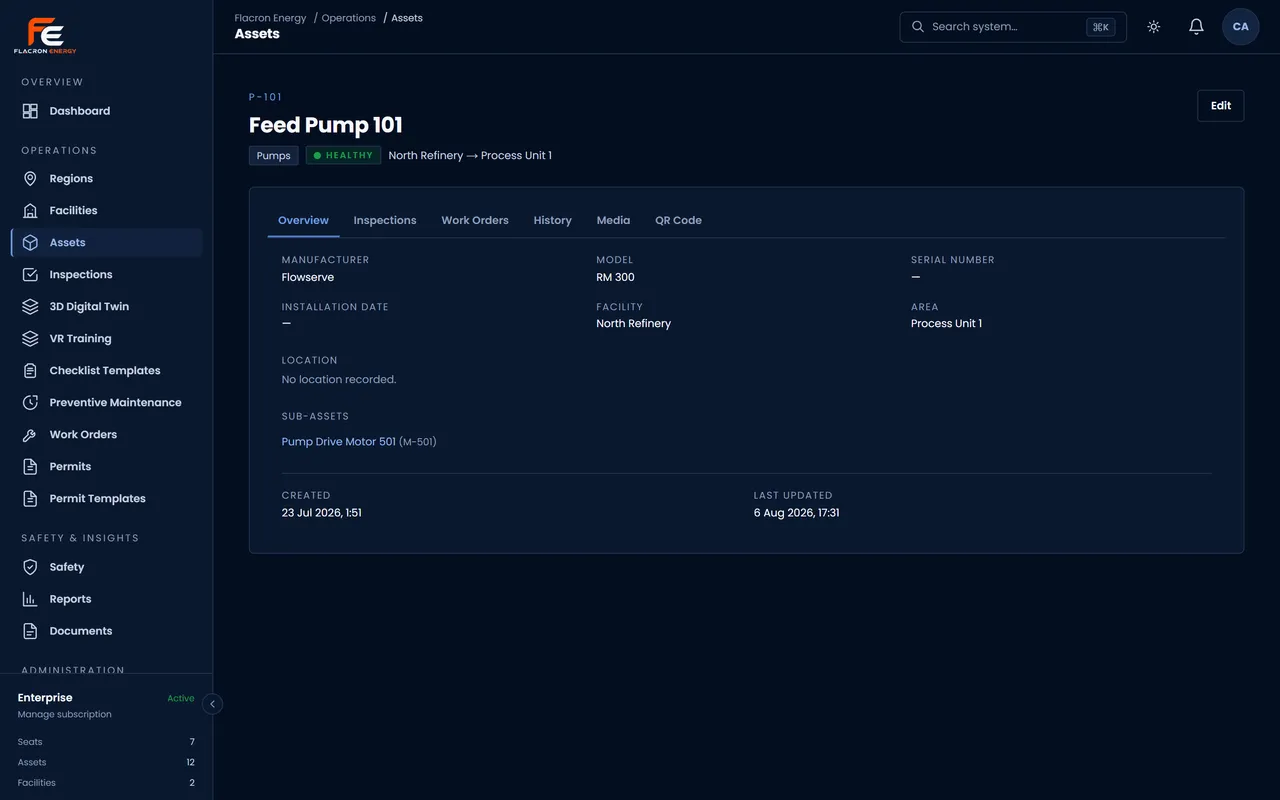Click the RM 300 model value
Image resolution: width=1280 pixels, height=800 pixels.
click(615, 277)
